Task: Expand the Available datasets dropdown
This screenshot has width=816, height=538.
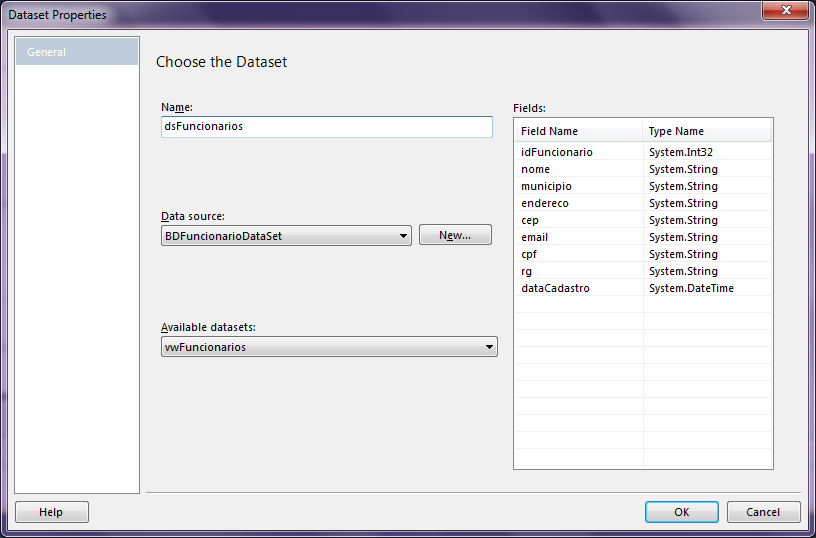Action: tap(329, 347)
